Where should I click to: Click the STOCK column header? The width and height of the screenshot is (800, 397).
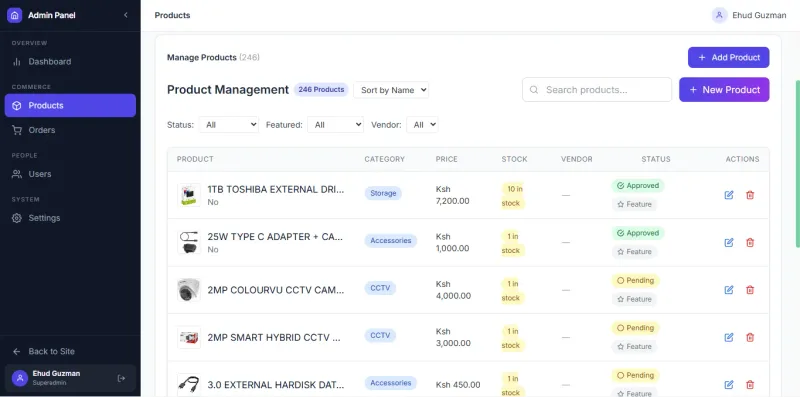(x=515, y=159)
